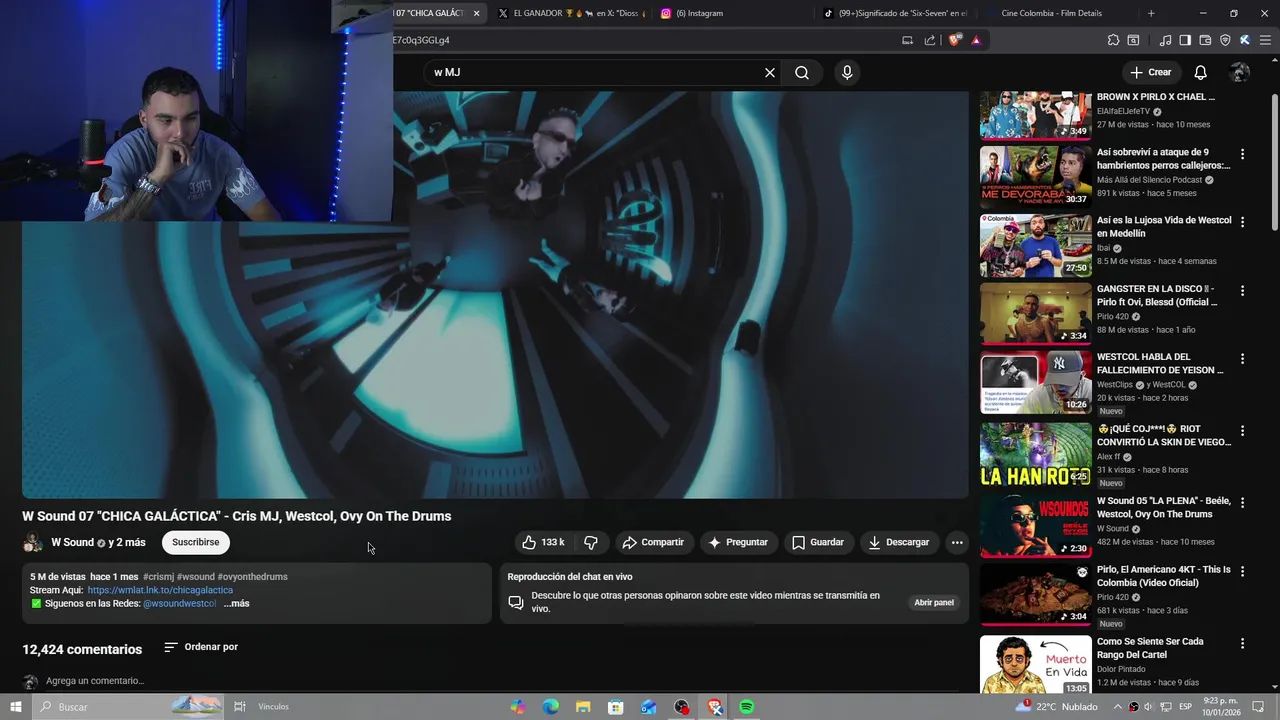Screen dimensions: 1280x720
Task: Clear the YouTube search box with X
Action: (770, 72)
